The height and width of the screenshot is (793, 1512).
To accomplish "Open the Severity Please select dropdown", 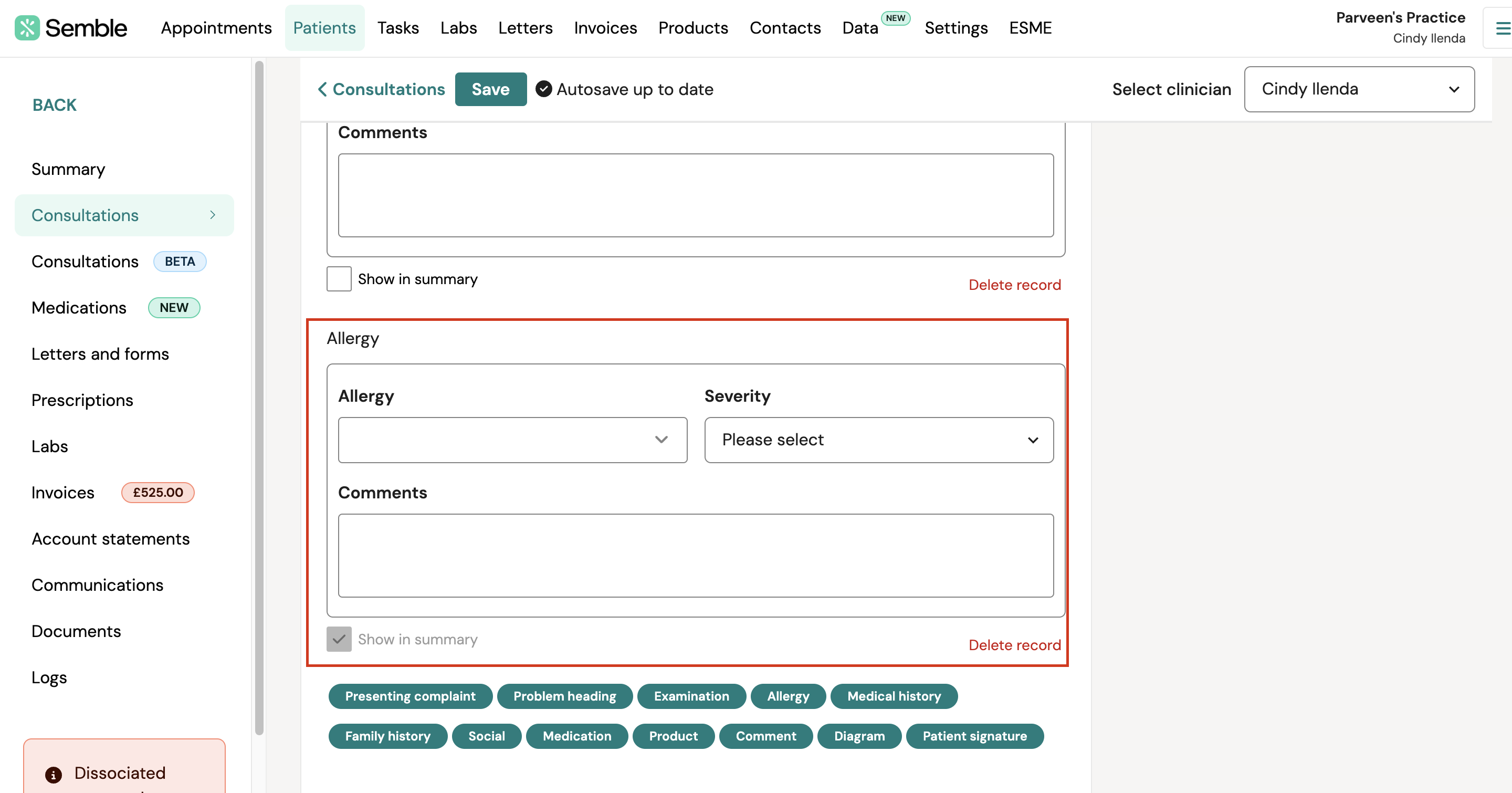I will click(879, 440).
